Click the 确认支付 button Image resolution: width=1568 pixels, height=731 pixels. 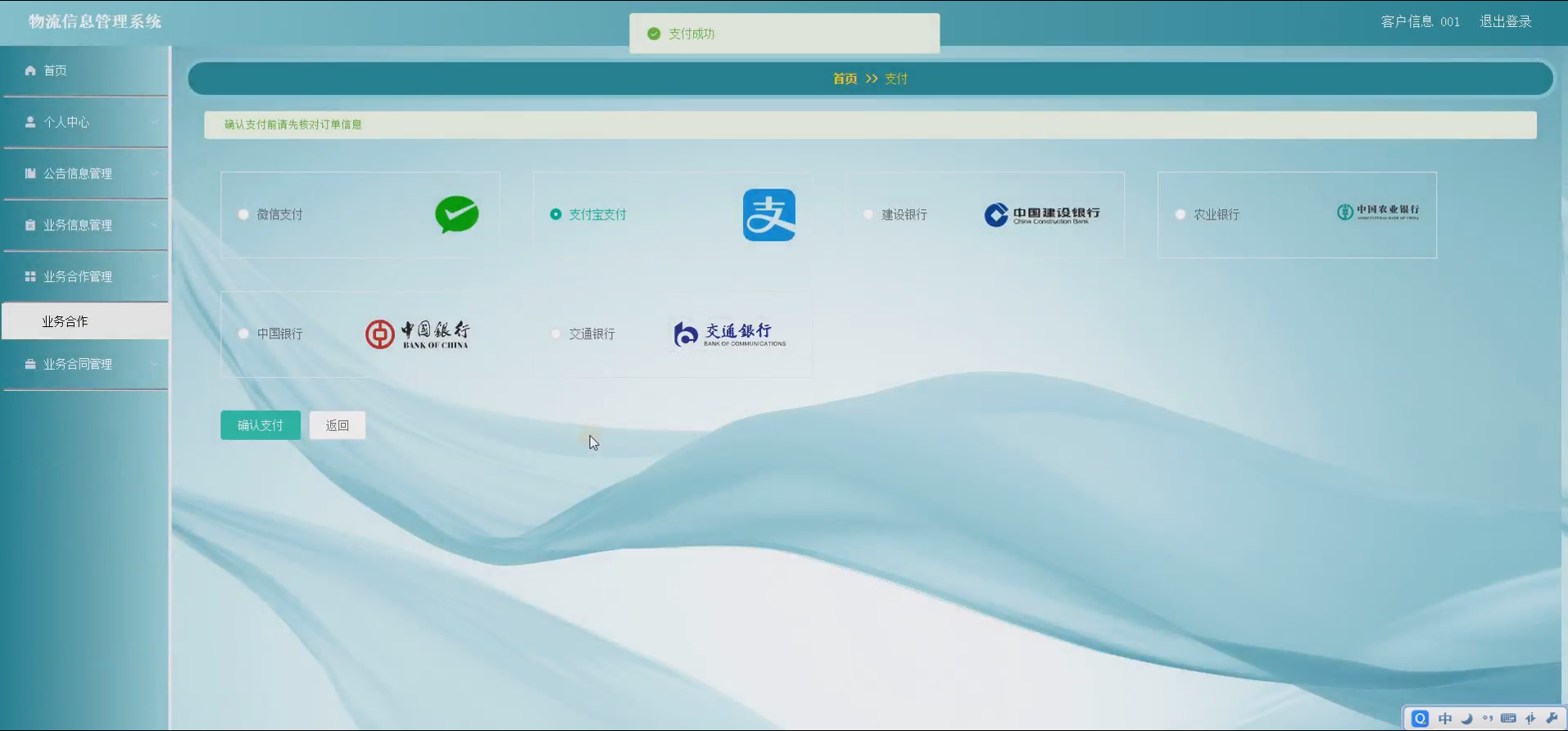click(261, 425)
